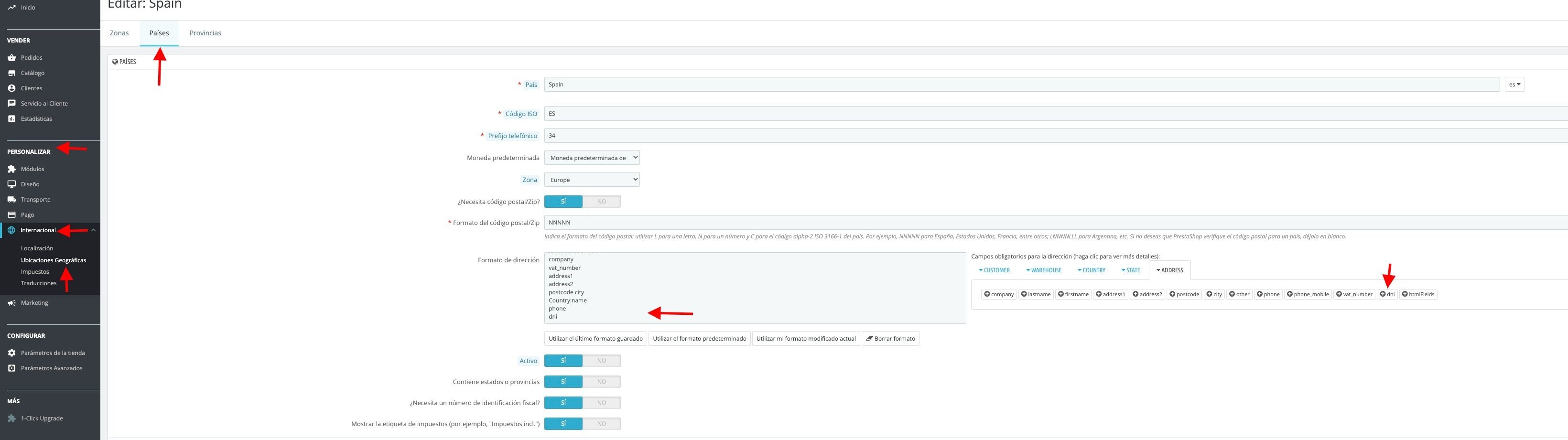1568x440 pixels.
Task: Add the city field to address format
Action: pyautogui.click(x=1214, y=295)
